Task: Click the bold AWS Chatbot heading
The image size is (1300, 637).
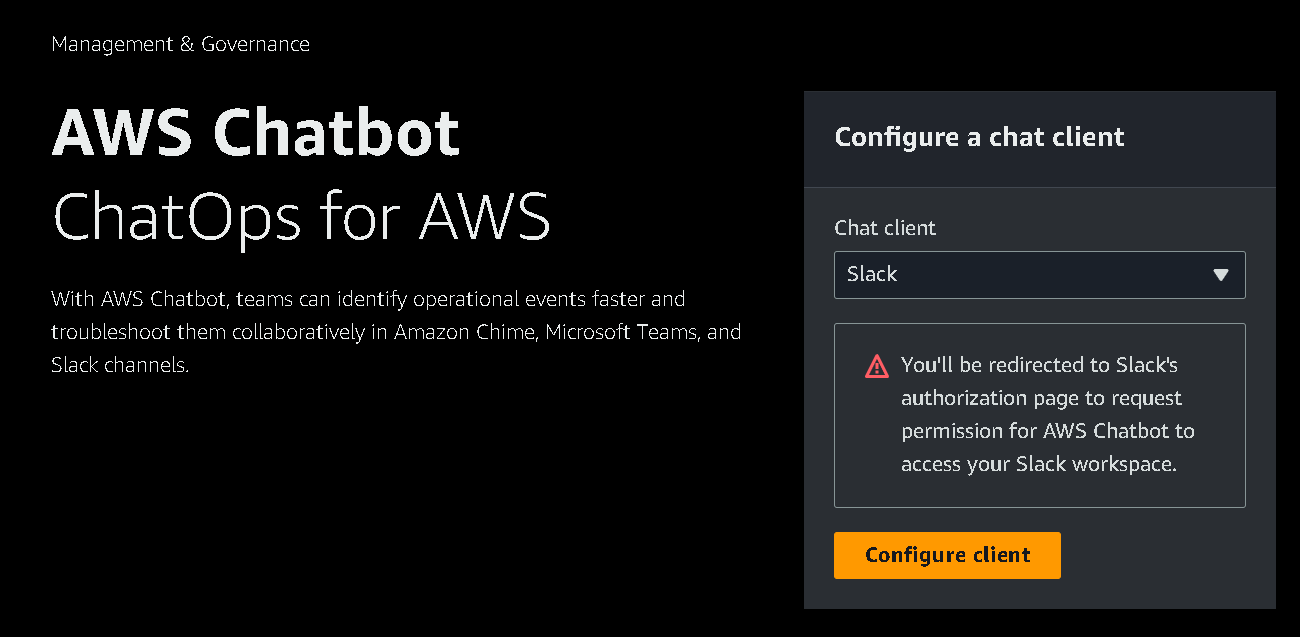Action: [x=255, y=133]
